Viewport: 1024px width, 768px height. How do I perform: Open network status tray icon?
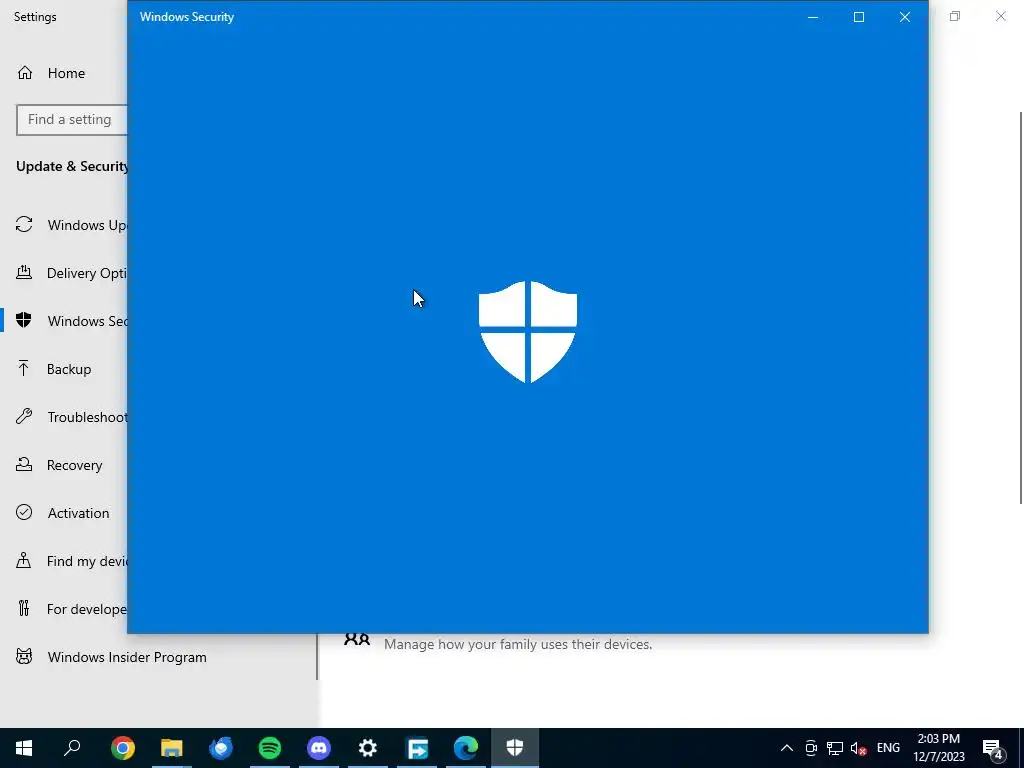835,748
